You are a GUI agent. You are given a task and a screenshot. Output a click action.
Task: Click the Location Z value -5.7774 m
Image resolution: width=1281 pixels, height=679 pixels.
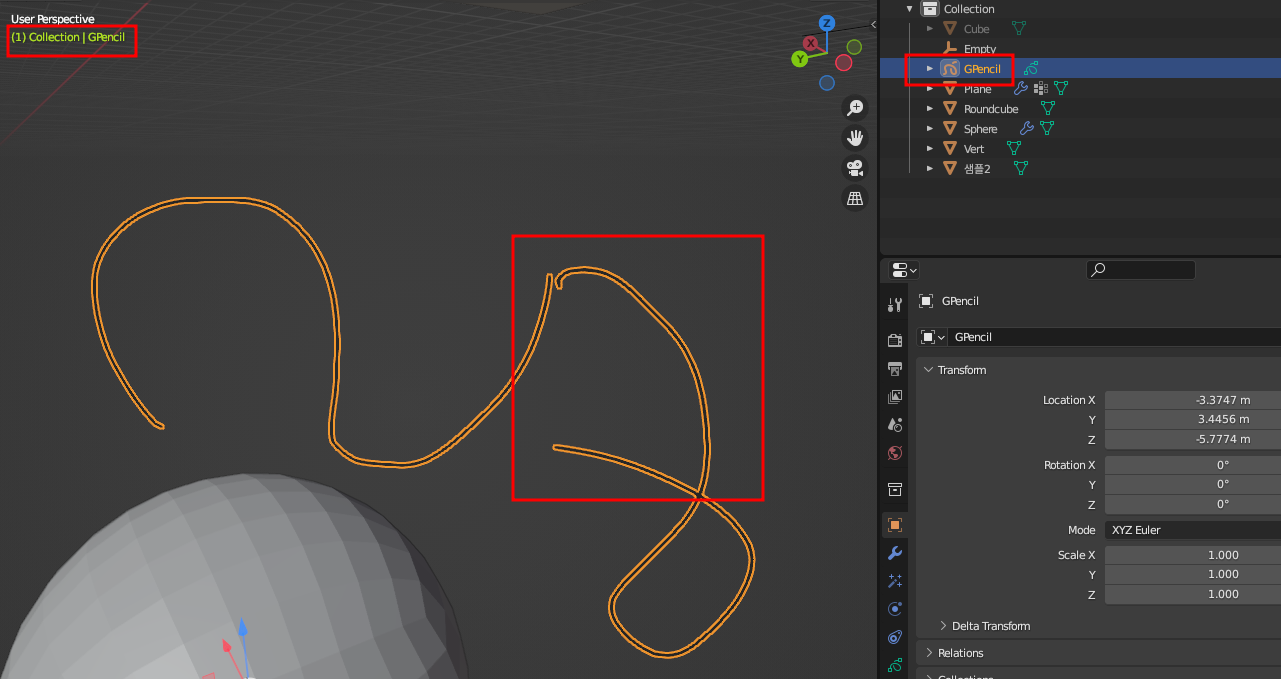[1192, 440]
